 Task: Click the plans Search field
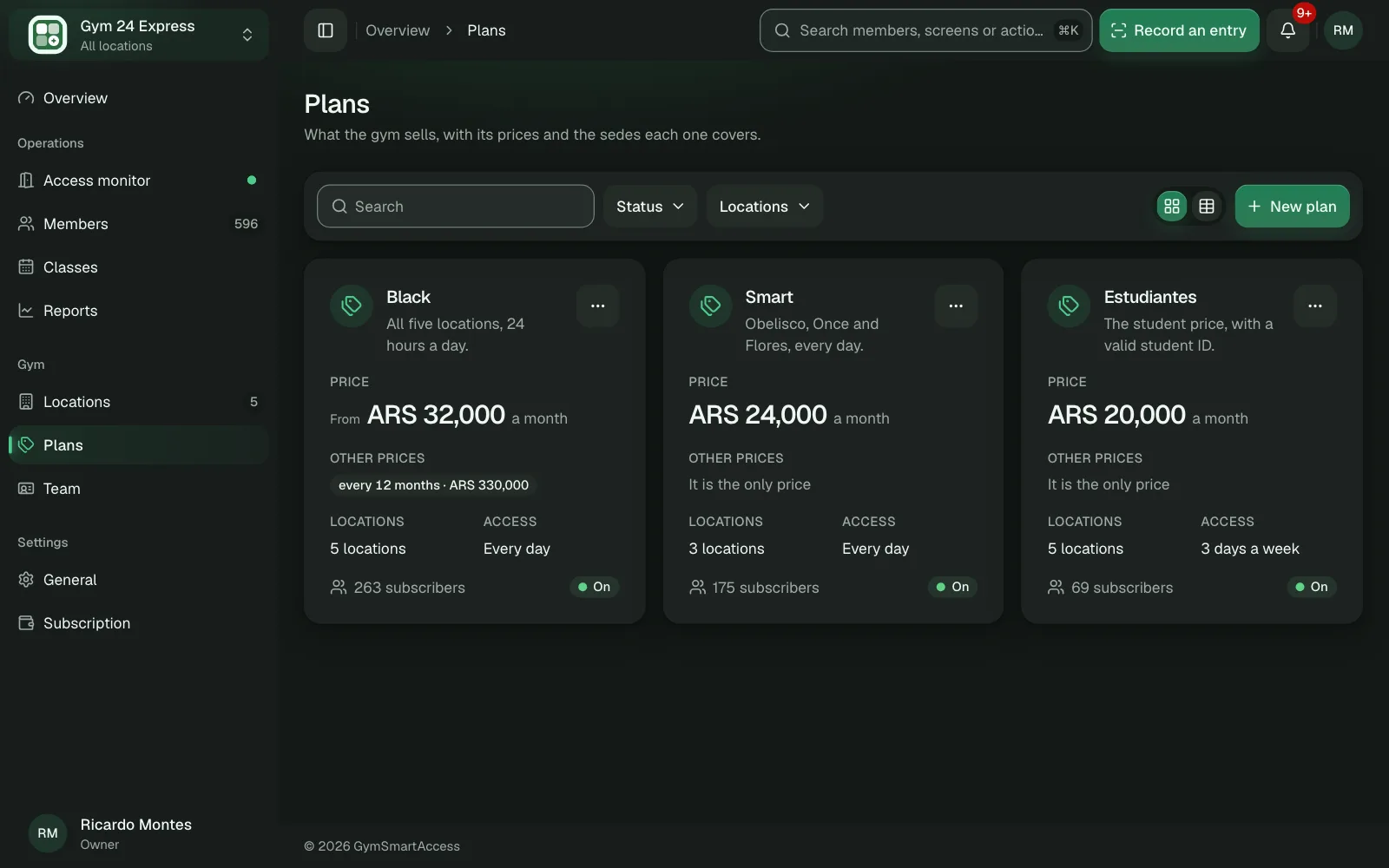click(456, 207)
